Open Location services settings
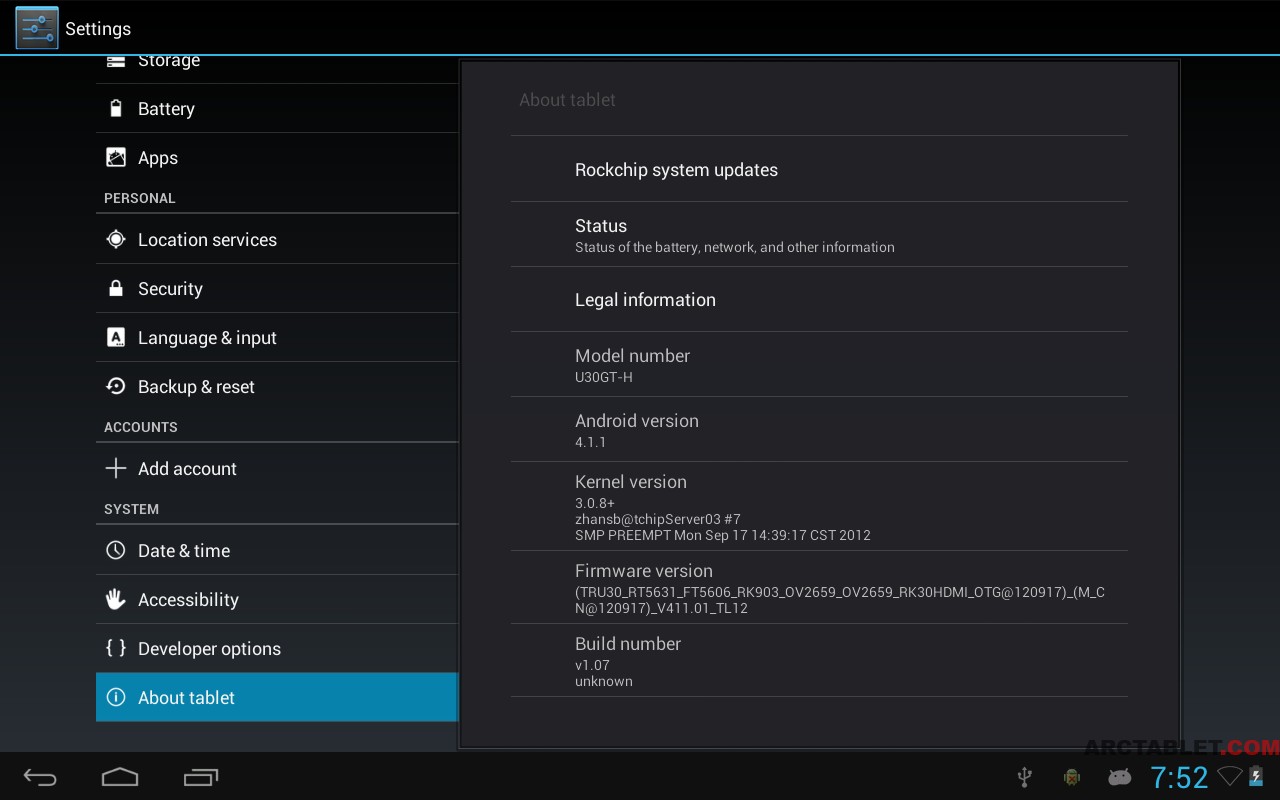Image resolution: width=1280 pixels, height=800 pixels. (277, 239)
